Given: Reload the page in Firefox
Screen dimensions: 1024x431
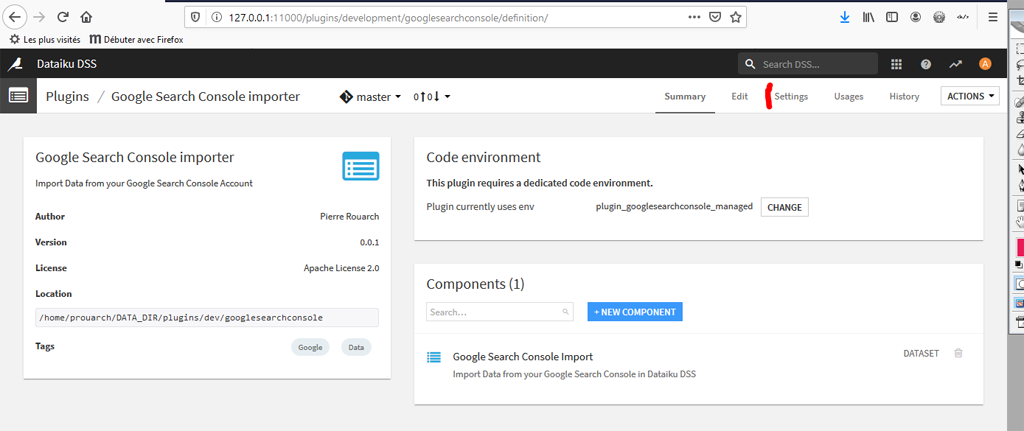Looking at the screenshot, I should pyautogui.click(x=63, y=18).
